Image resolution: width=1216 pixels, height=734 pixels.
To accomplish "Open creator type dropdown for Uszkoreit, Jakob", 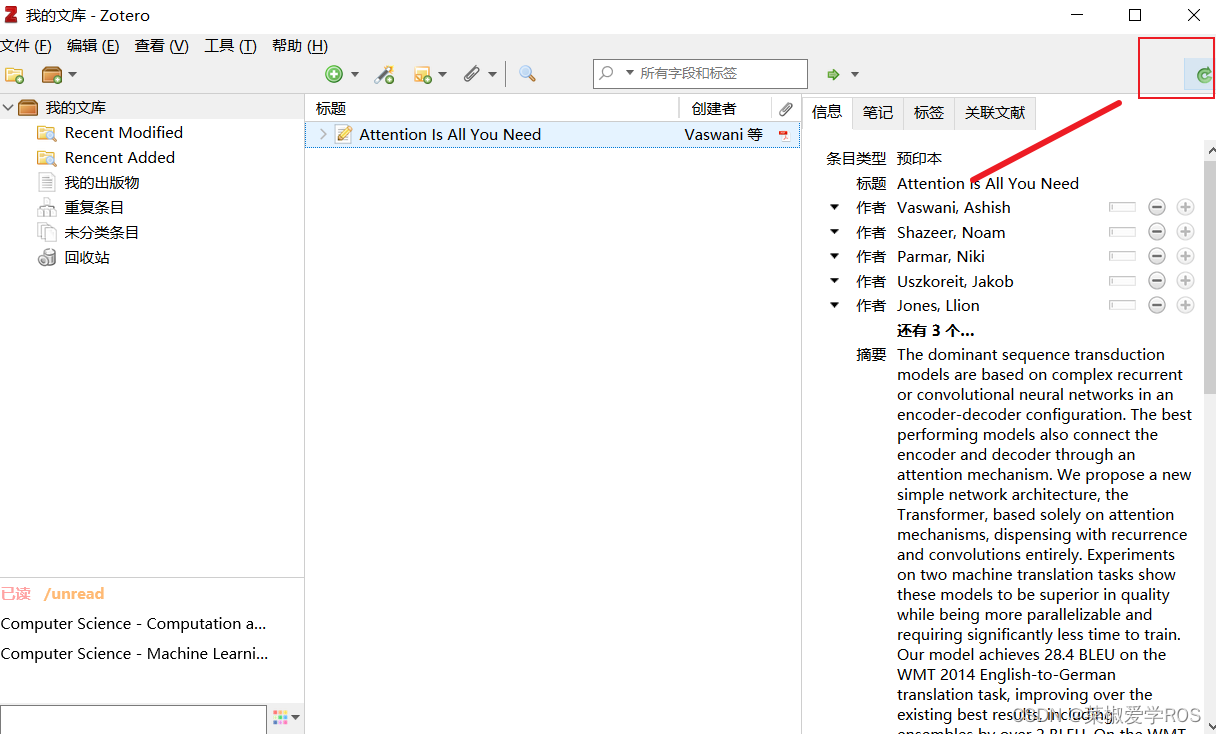I will [x=835, y=281].
